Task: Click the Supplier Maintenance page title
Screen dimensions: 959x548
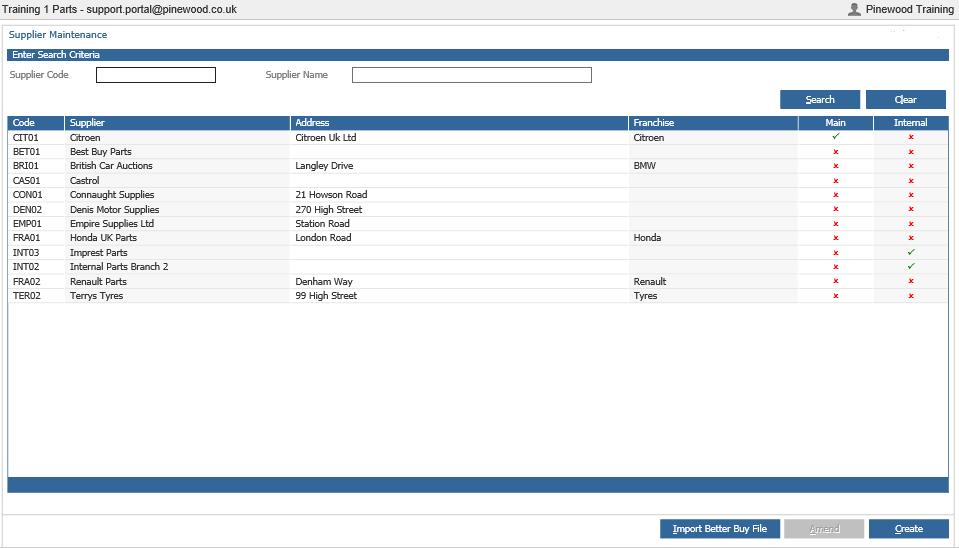Action: tap(57, 35)
